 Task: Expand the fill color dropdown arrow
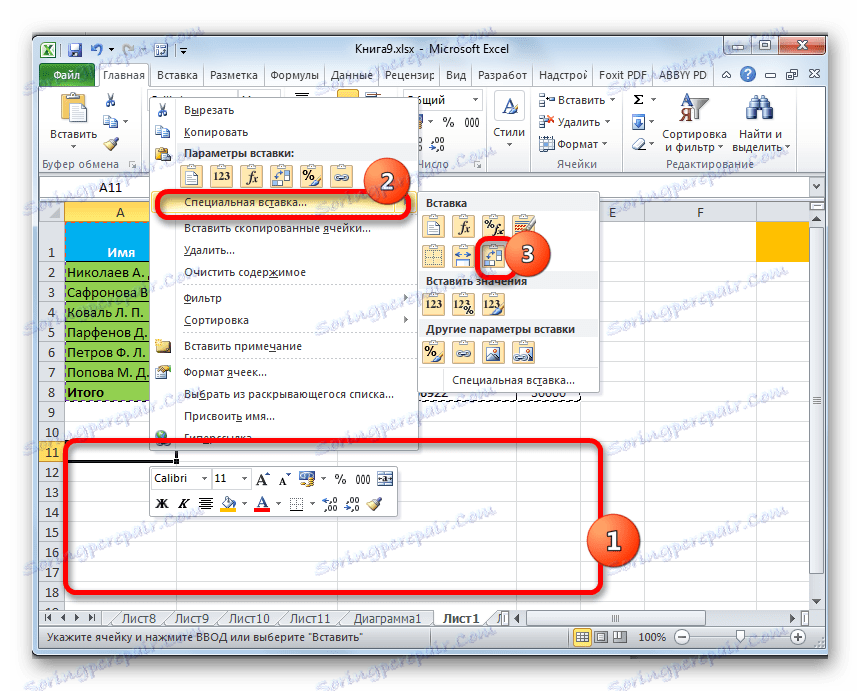(x=243, y=503)
